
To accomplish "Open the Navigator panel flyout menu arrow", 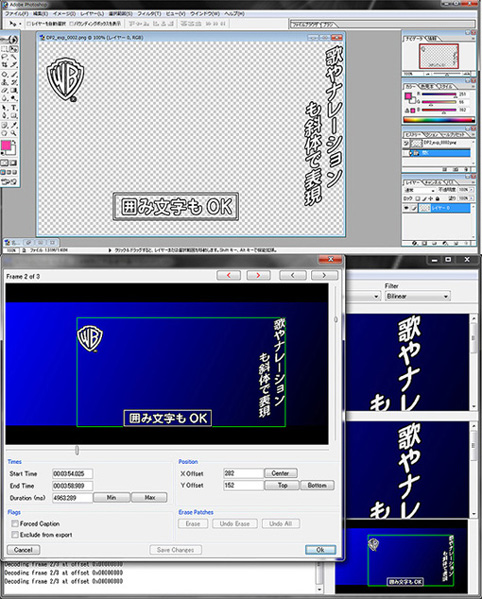I will pos(473,39).
